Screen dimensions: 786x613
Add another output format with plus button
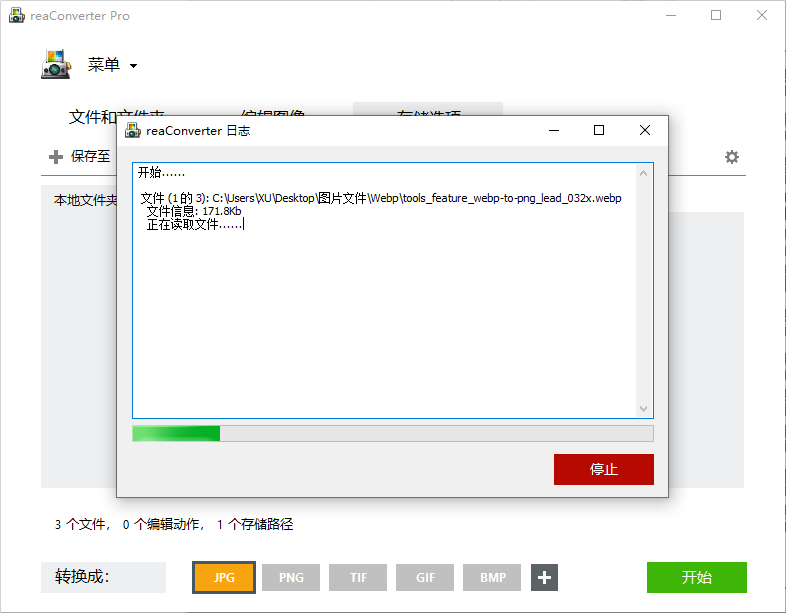[x=544, y=577]
